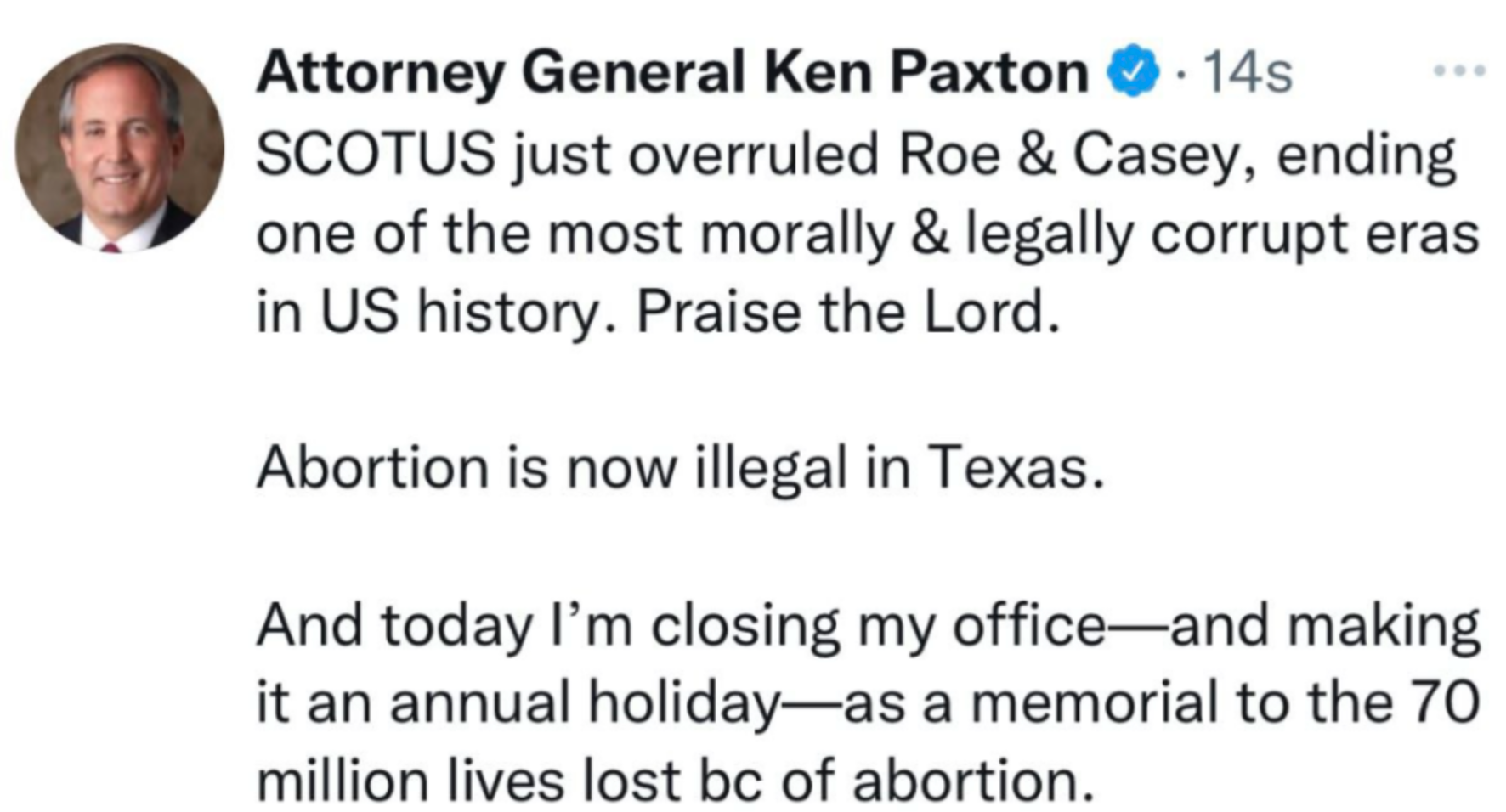Click the line "million lives lost bc of abortion"

pos(673,781)
